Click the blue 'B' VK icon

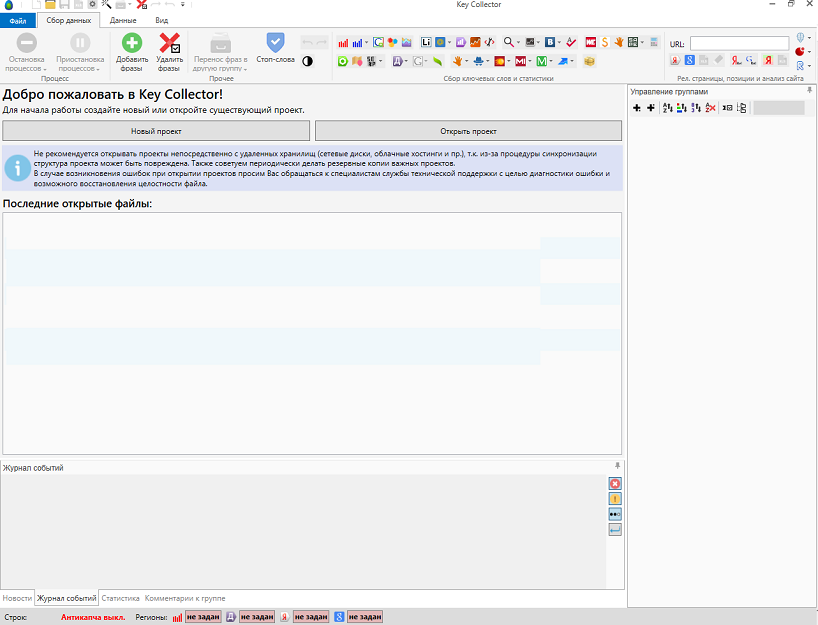point(550,42)
